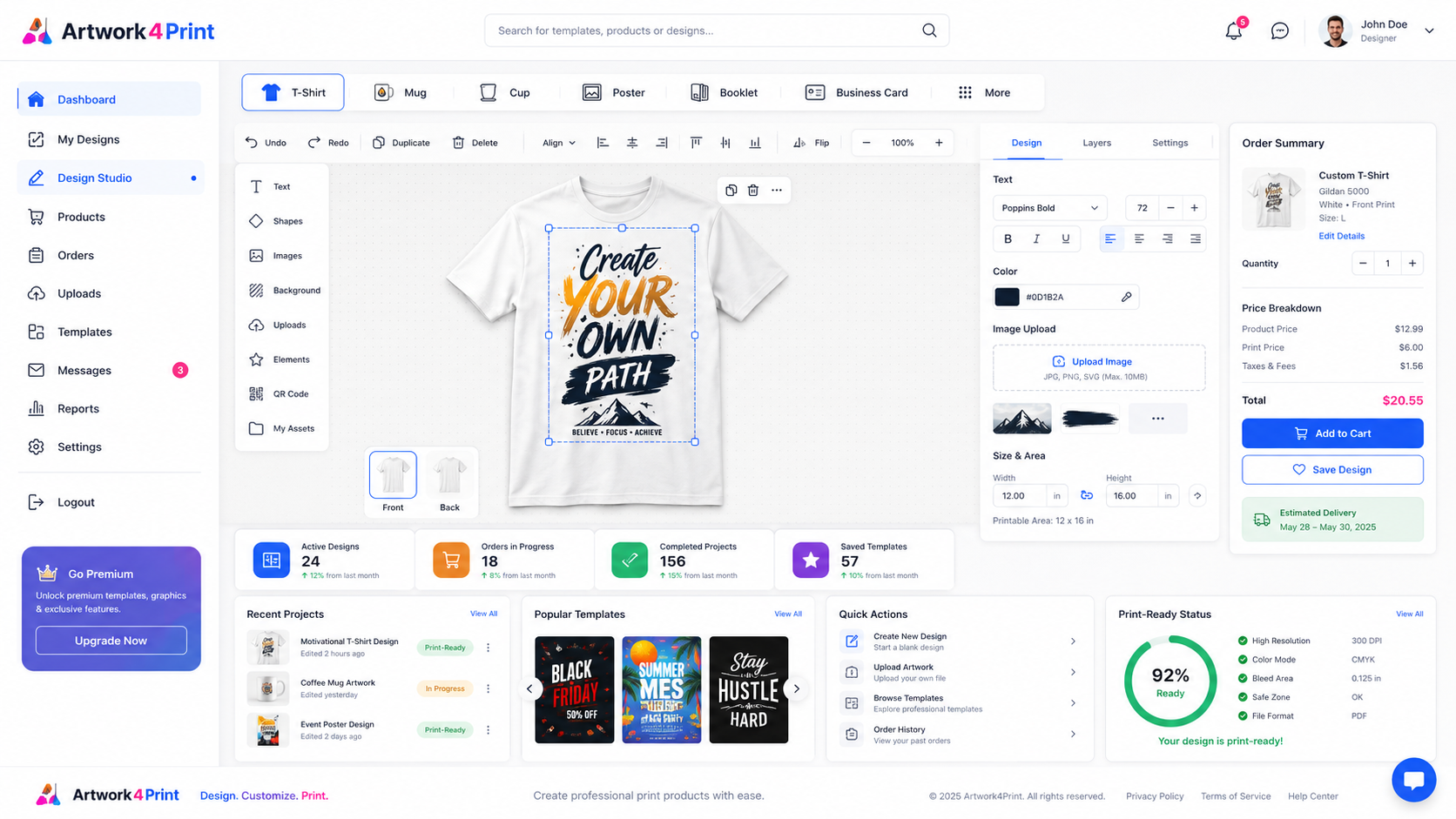Viewport: 1456px width, 819px height.
Task: Click the rotate icon beside Height
Action: [x=1197, y=495]
